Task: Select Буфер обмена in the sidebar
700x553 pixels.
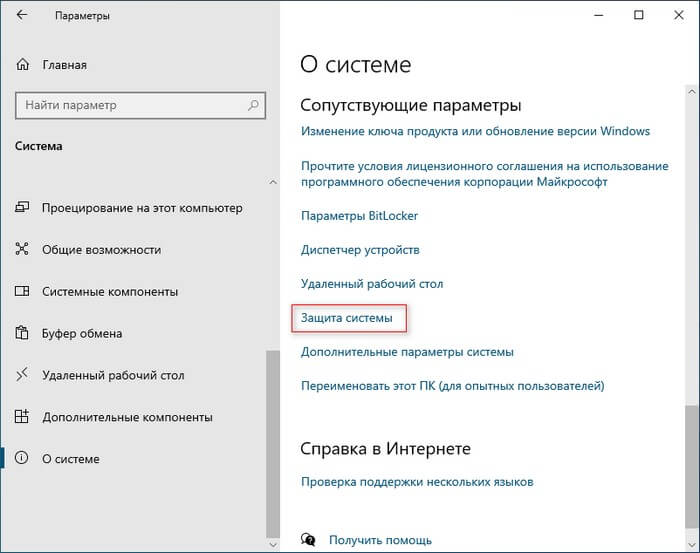Action: pos(82,334)
